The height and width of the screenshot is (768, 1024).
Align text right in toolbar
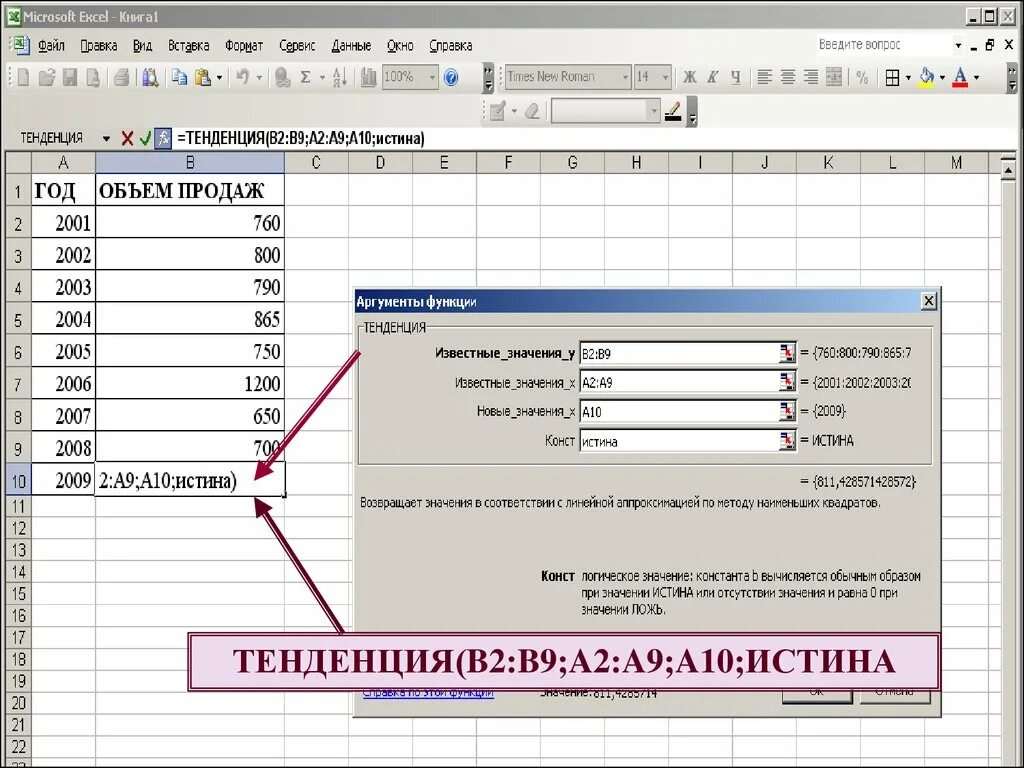[810, 78]
